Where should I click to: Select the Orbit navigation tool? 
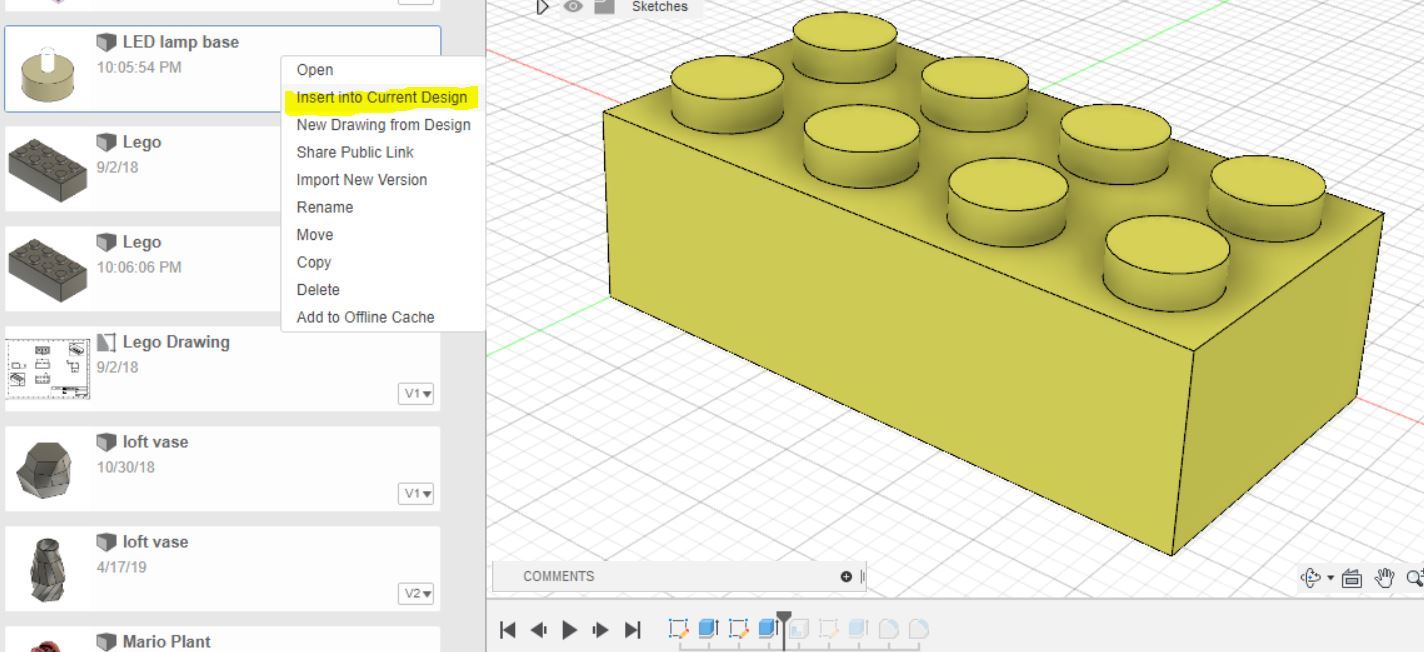1309,577
